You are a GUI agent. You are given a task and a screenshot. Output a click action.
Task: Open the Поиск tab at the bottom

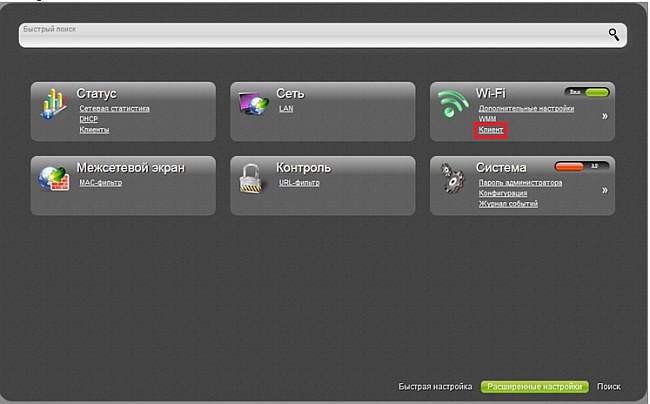click(608, 386)
